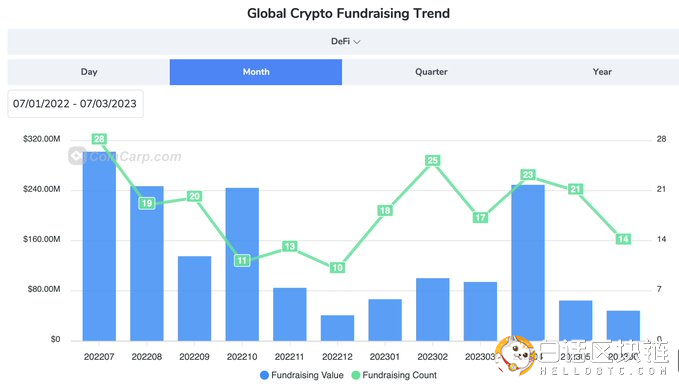
Task: Switch to the Day tab
Action: point(89,72)
